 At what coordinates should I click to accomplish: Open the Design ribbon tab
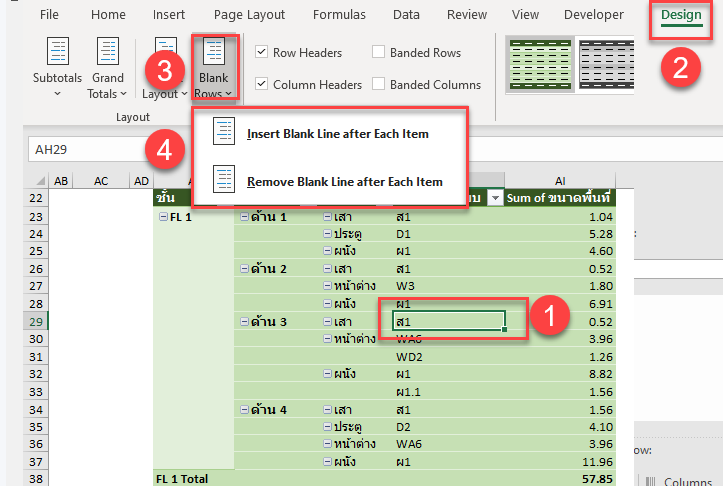click(680, 15)
